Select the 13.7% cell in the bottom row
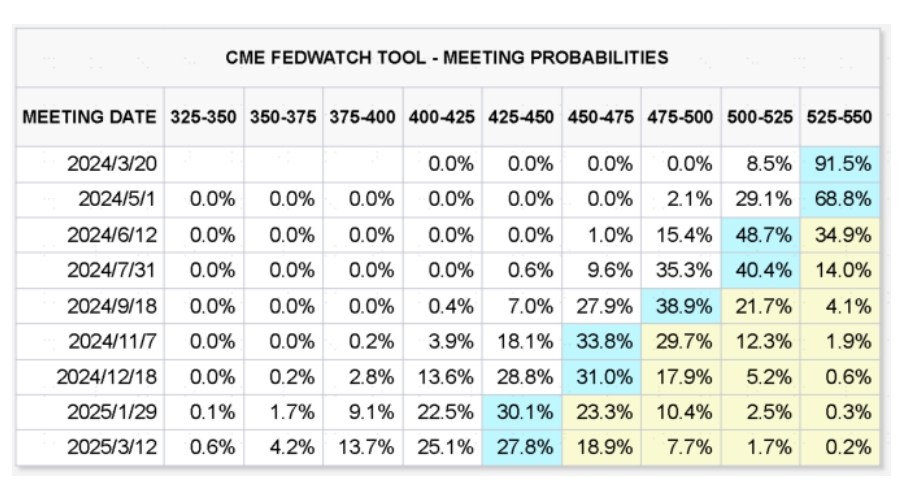Viewport: 900px width, 492px height. point(362,446)
